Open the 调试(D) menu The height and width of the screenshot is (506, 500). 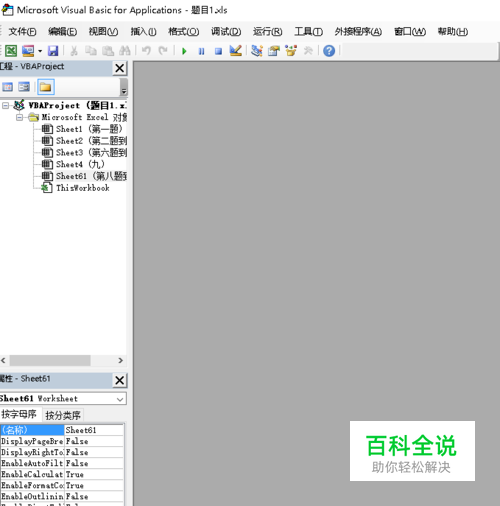click(226, 32)
